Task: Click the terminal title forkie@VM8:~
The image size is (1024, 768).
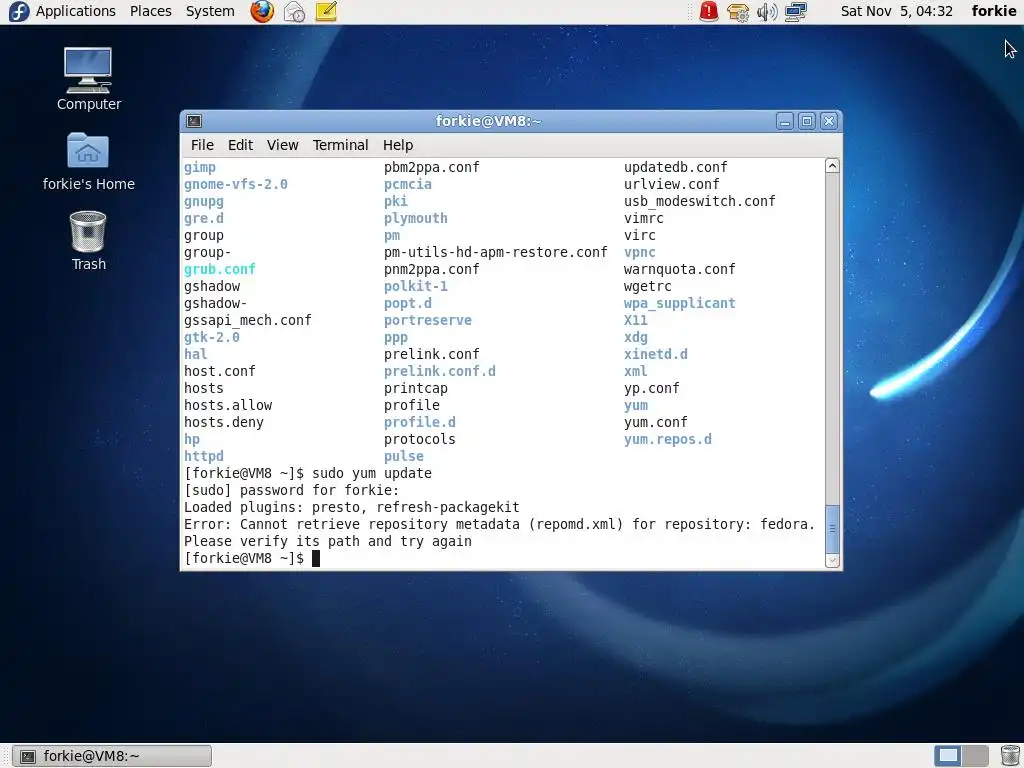Action: tap(488, 121)
